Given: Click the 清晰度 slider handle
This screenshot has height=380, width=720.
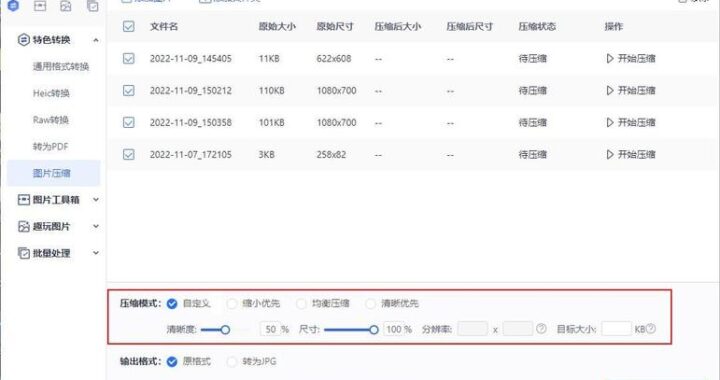Looking at the screenshot, I should point(225,330).
